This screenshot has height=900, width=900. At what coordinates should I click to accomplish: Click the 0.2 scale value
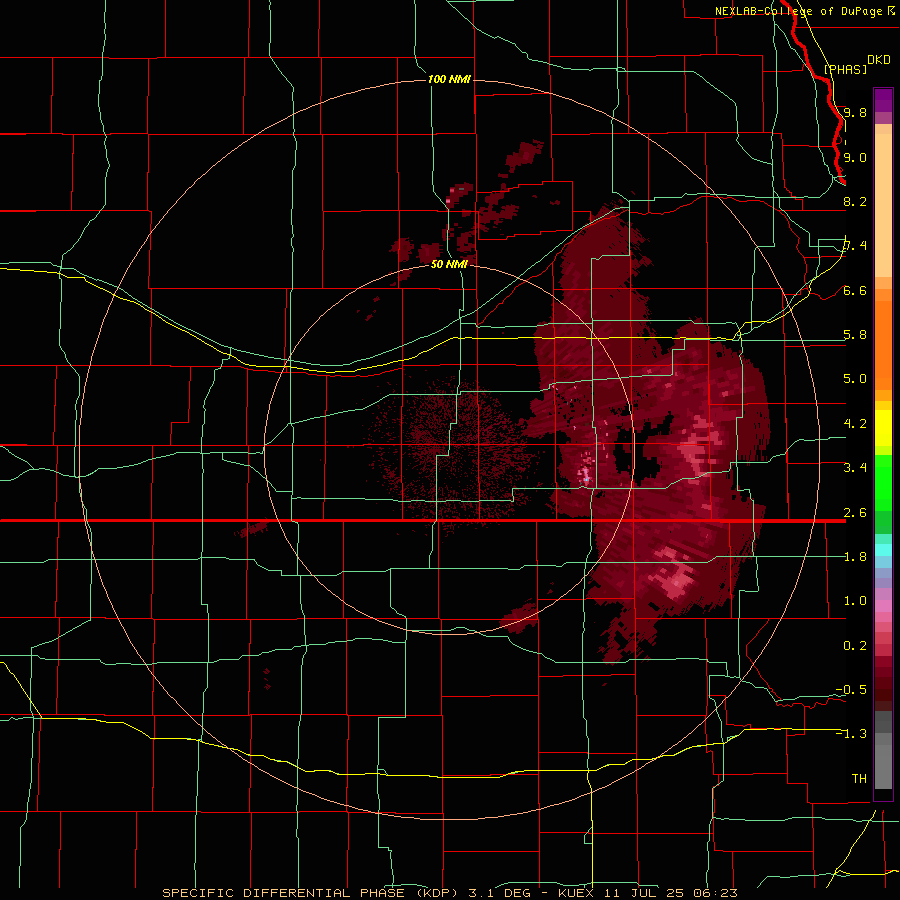tap(855, 646)
